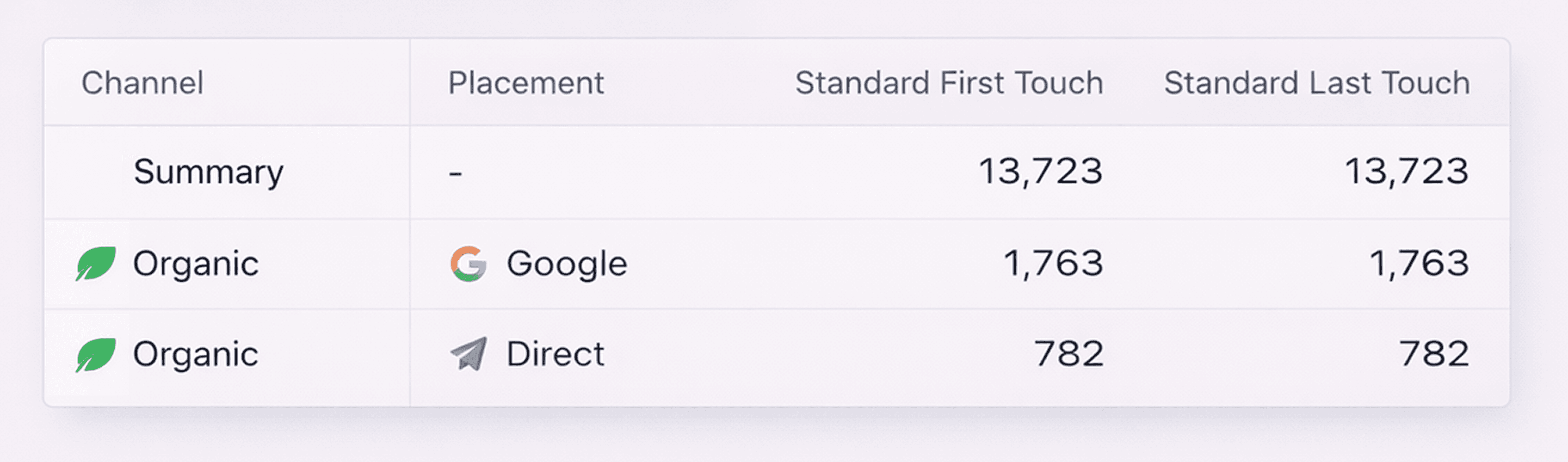Click the green leaf icon beside Direct row
This screenshot has height=462, width=1568.
click(96, 354)
